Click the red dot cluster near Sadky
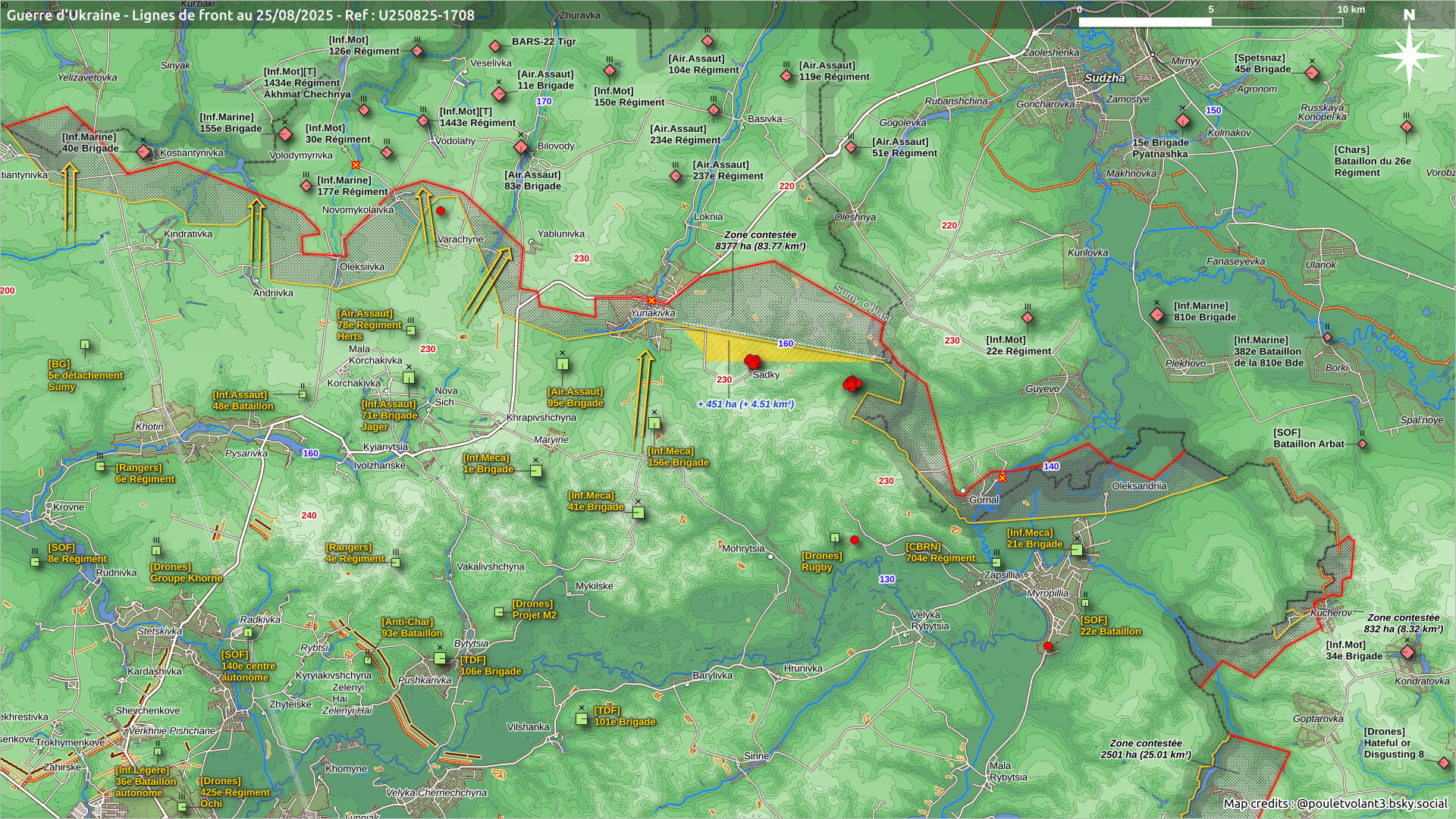 [752, 362]
